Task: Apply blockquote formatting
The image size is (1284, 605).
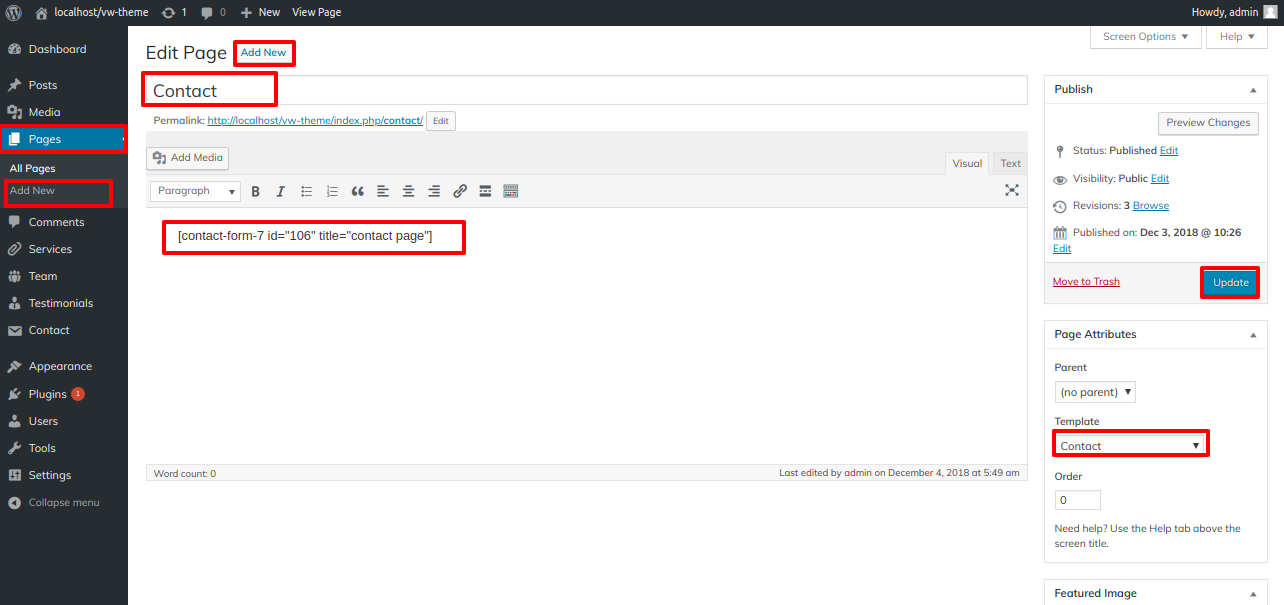Action: click(x=357, y=191)
